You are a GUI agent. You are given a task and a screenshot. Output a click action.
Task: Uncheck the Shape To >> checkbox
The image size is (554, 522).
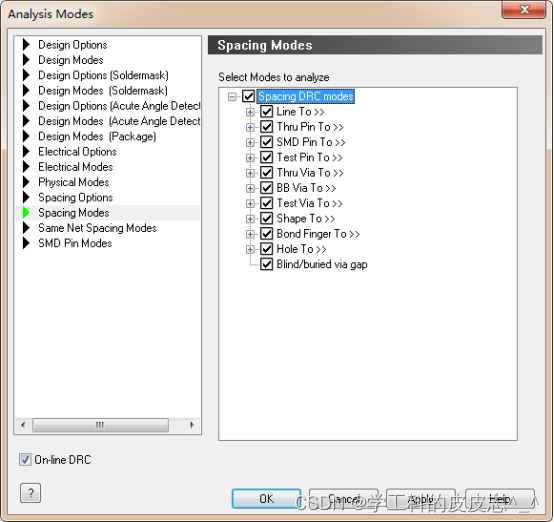266,218
